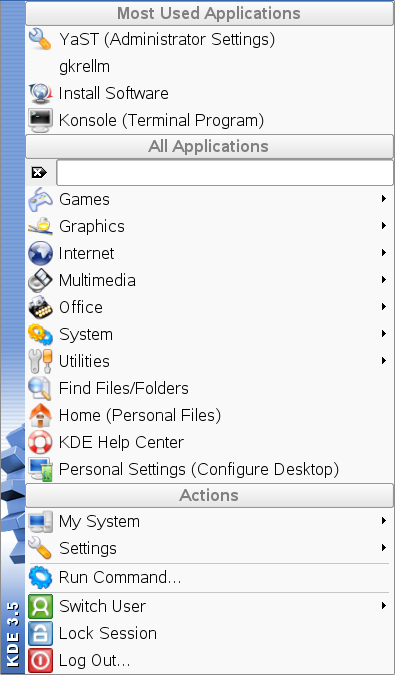Expand the Multimedia submenu arrow

pos(383,280)
